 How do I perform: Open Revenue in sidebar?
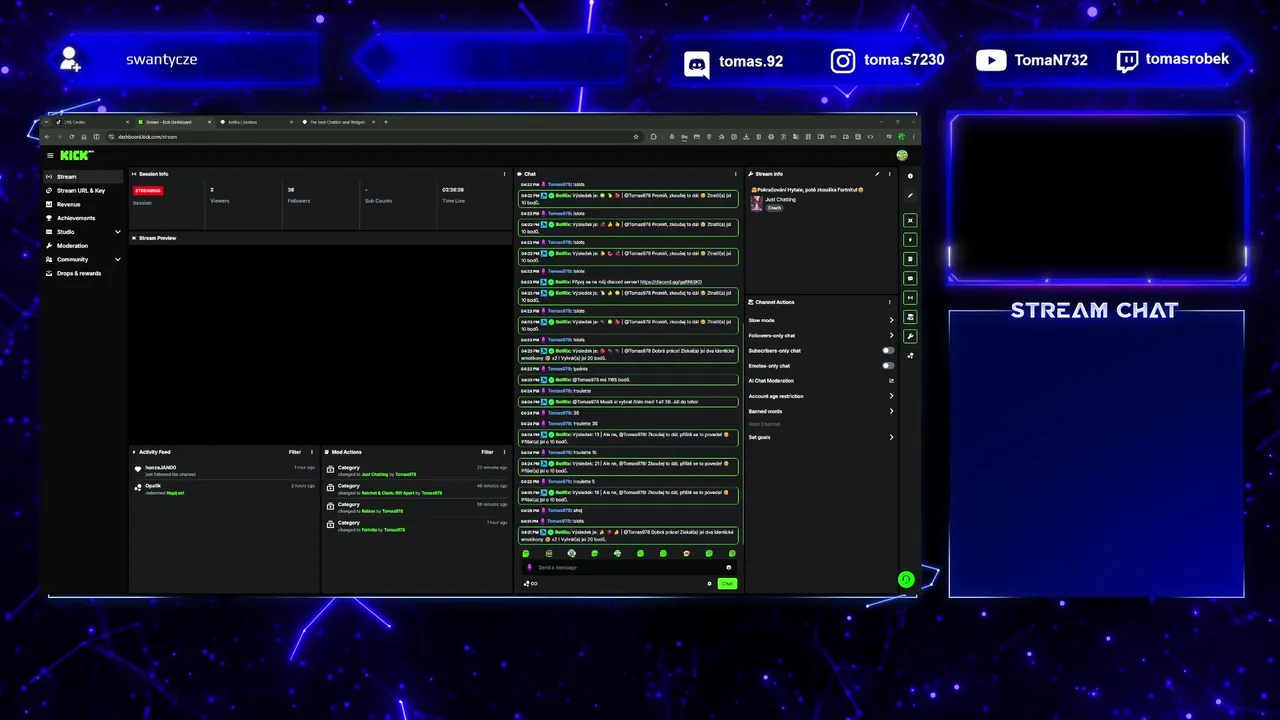pyautogui.click(x=84, y=204)
